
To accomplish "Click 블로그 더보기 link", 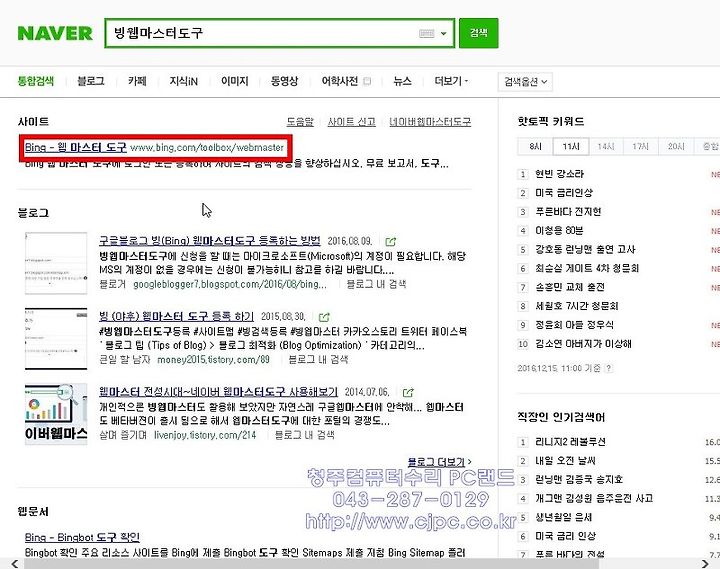I will [439, 462].
